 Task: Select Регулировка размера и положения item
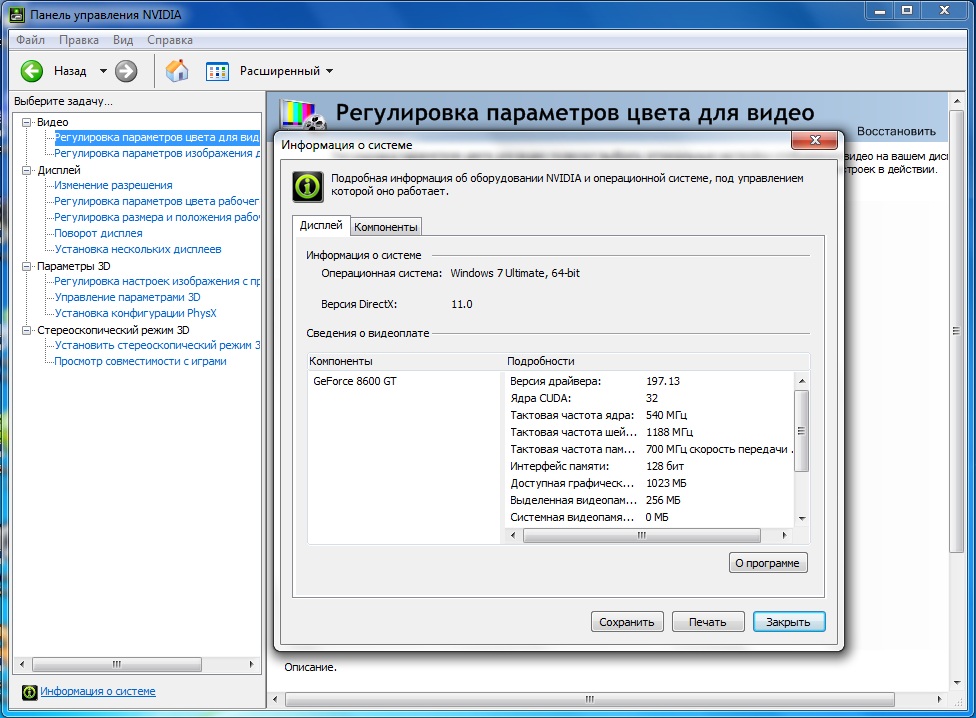pos(156,217)
